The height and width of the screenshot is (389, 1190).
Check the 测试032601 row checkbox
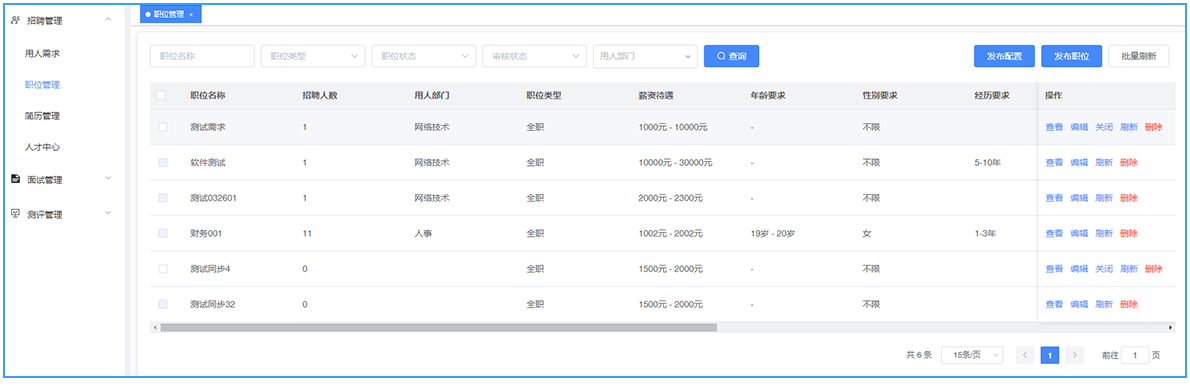[x=163, y=198]
